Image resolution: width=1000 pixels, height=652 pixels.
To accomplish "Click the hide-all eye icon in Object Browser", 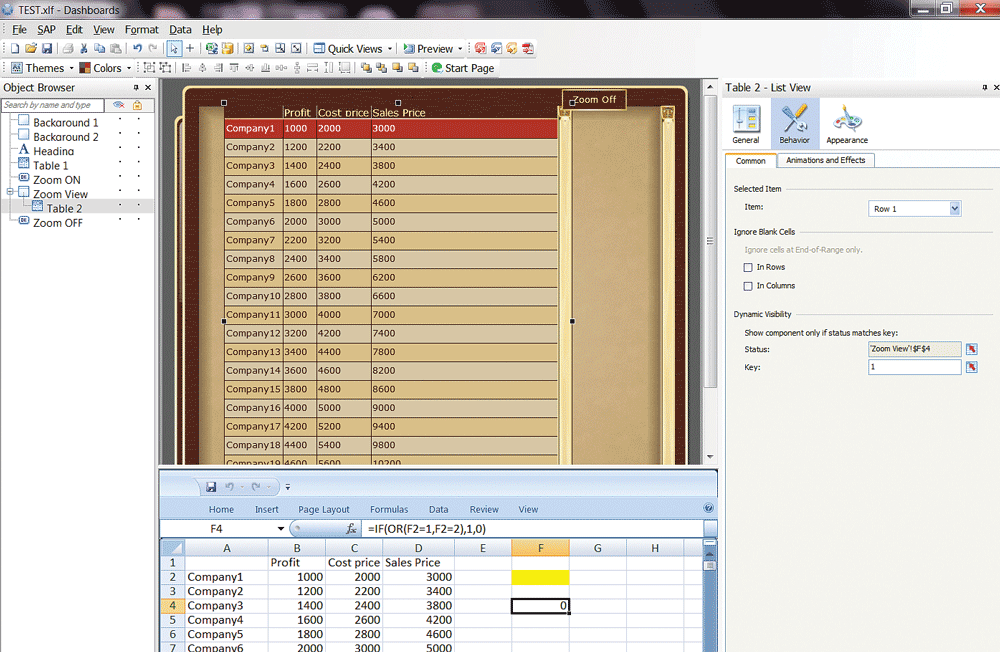I will (x=118, y=105).
